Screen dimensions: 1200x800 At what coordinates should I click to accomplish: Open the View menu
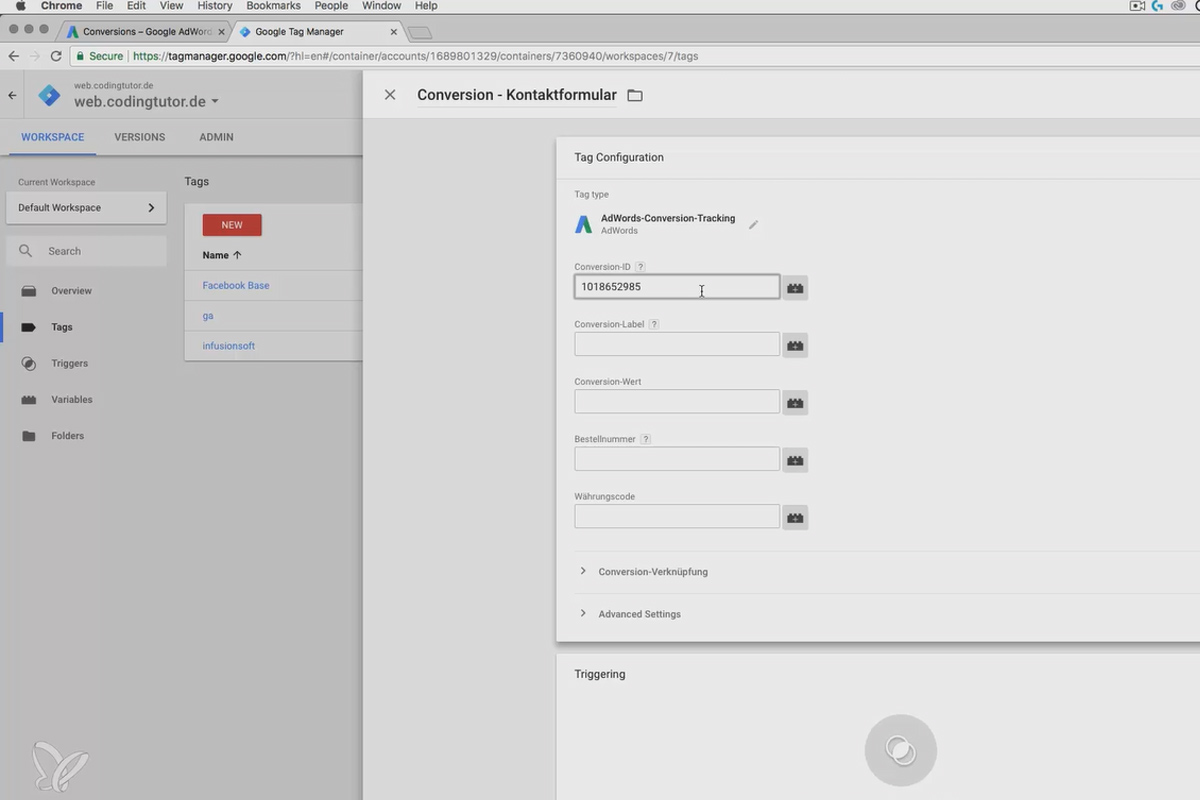171,6
